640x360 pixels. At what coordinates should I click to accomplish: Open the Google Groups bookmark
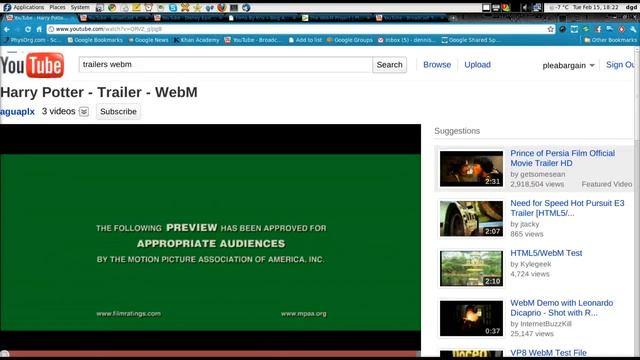pyautogui.click(x=350, y=40)
